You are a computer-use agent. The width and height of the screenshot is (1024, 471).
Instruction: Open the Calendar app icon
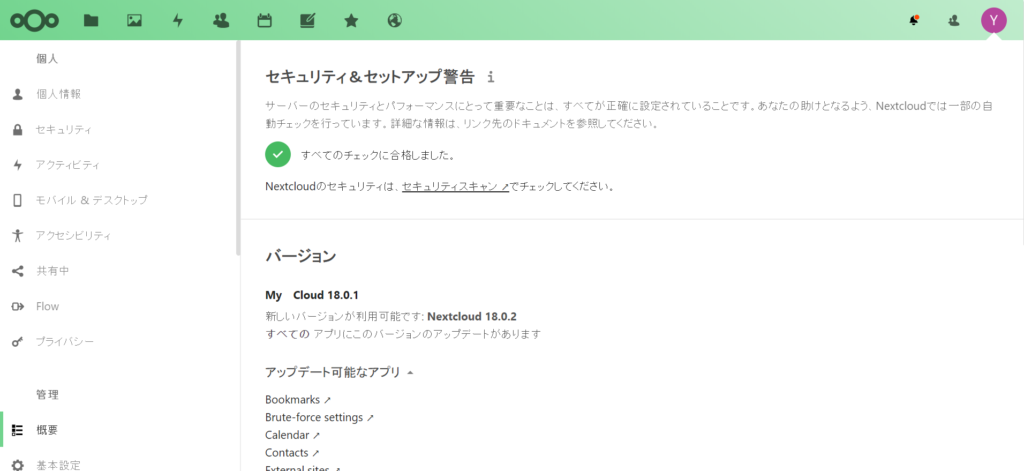pos(264,20)
